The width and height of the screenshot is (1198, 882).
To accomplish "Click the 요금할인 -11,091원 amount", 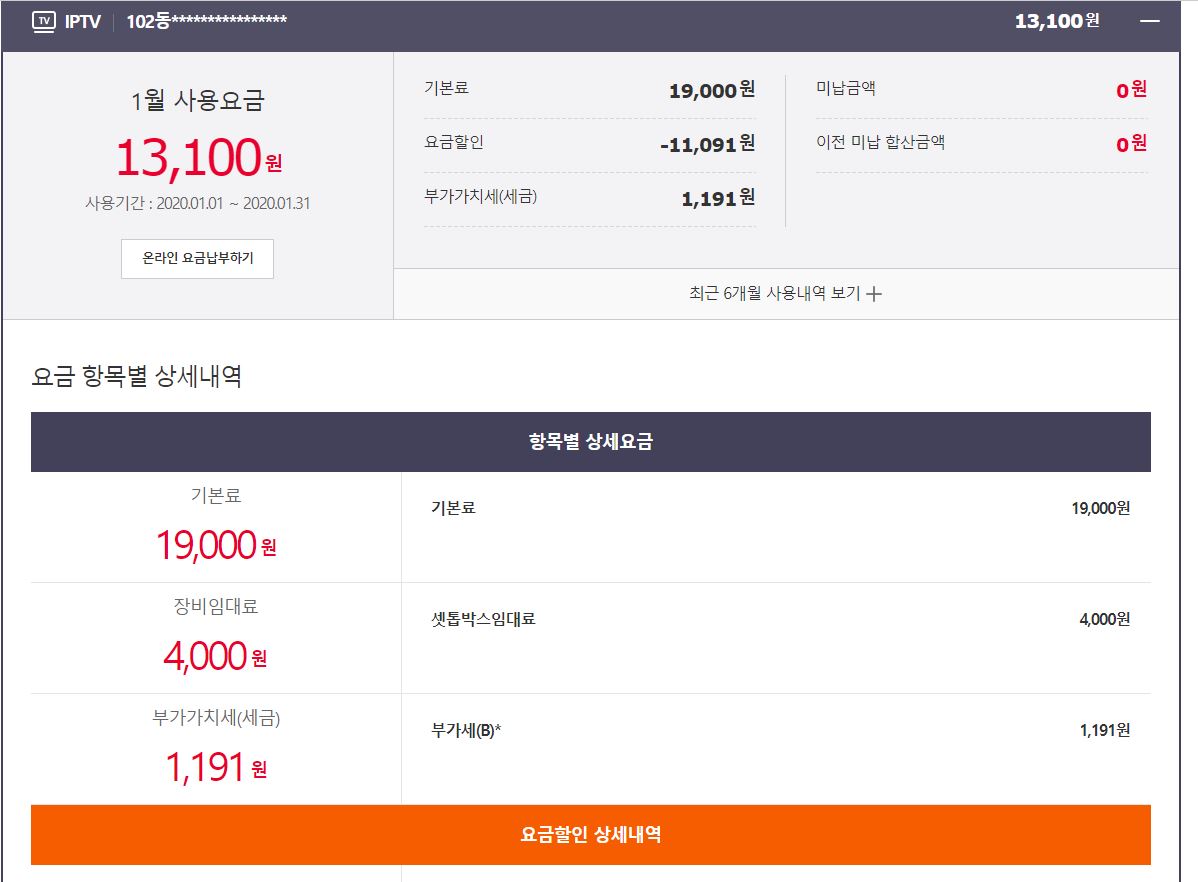I will (707, 144).
